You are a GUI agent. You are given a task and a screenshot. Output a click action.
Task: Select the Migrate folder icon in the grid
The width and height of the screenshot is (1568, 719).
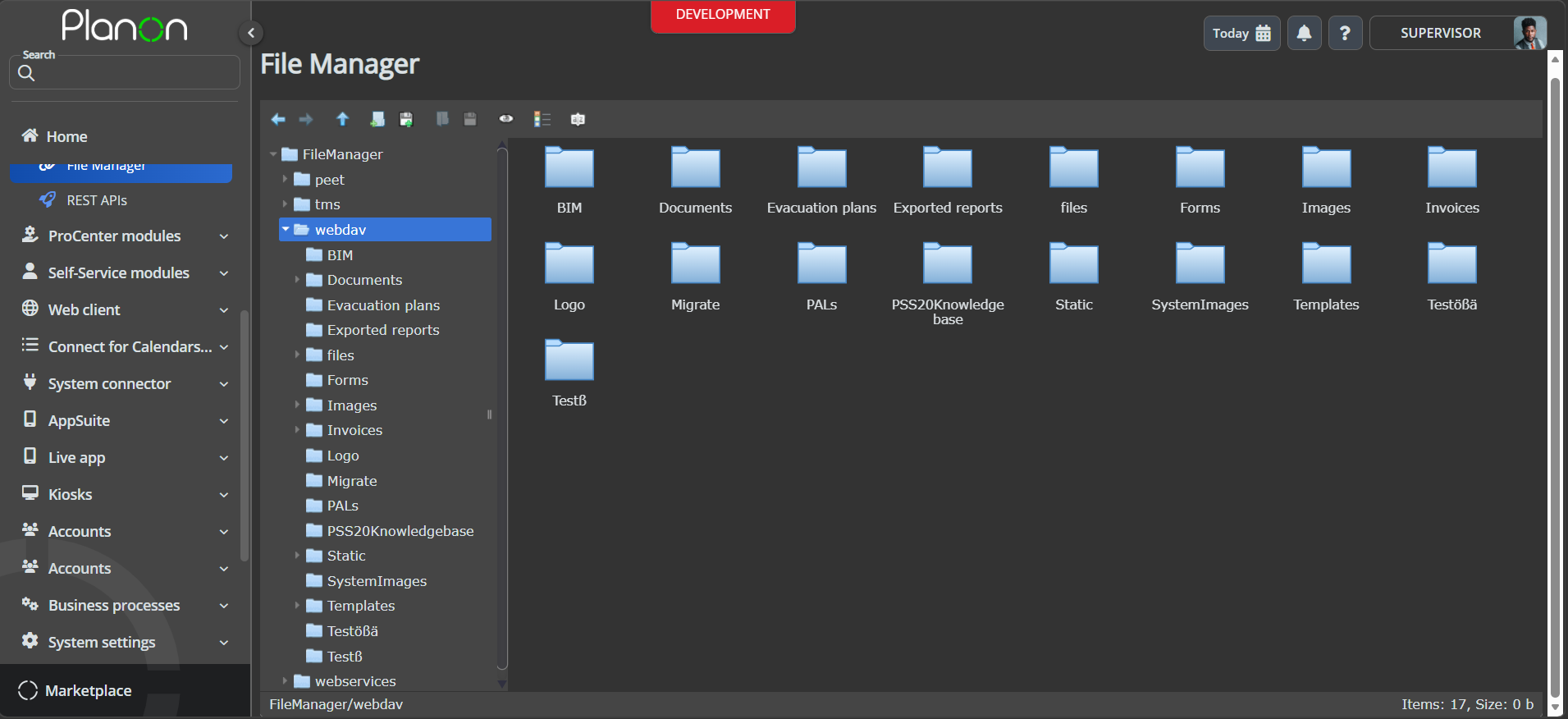[x=696, y=263]
